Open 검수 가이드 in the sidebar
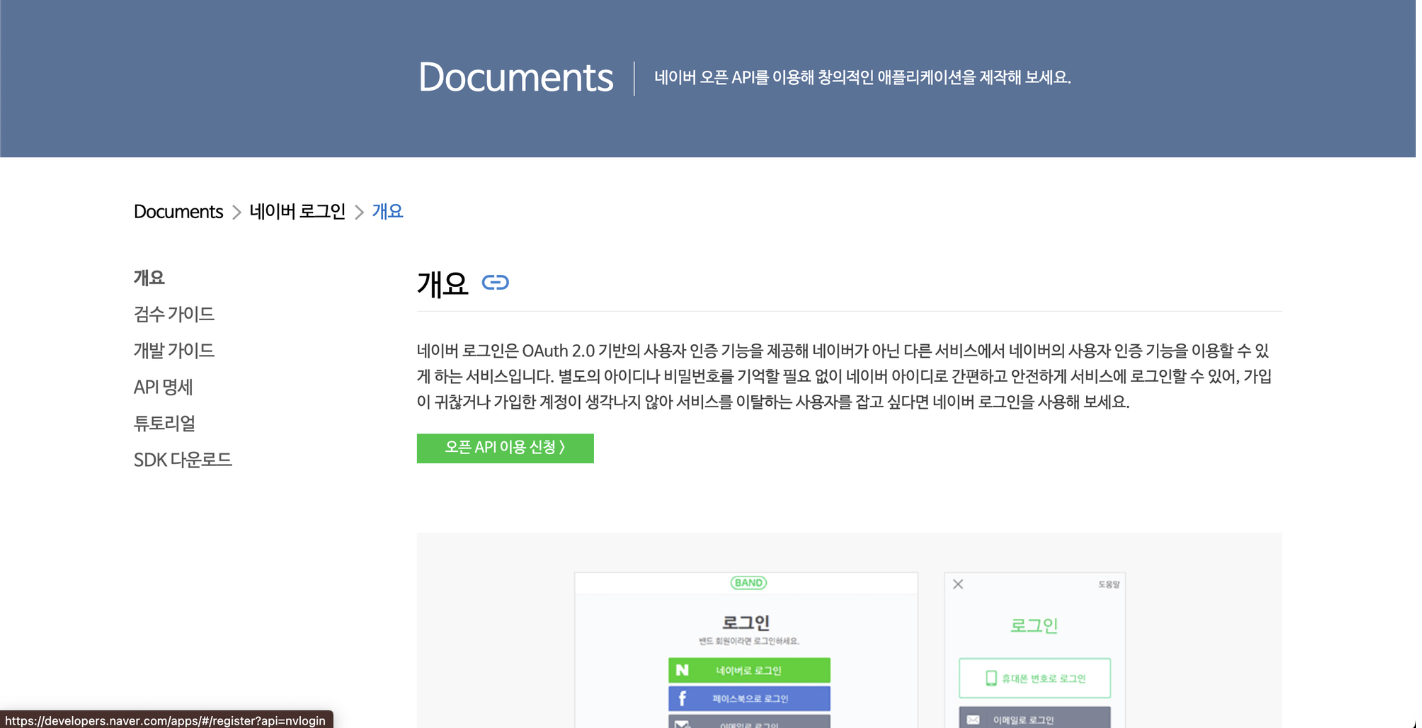 pos(175,315)
